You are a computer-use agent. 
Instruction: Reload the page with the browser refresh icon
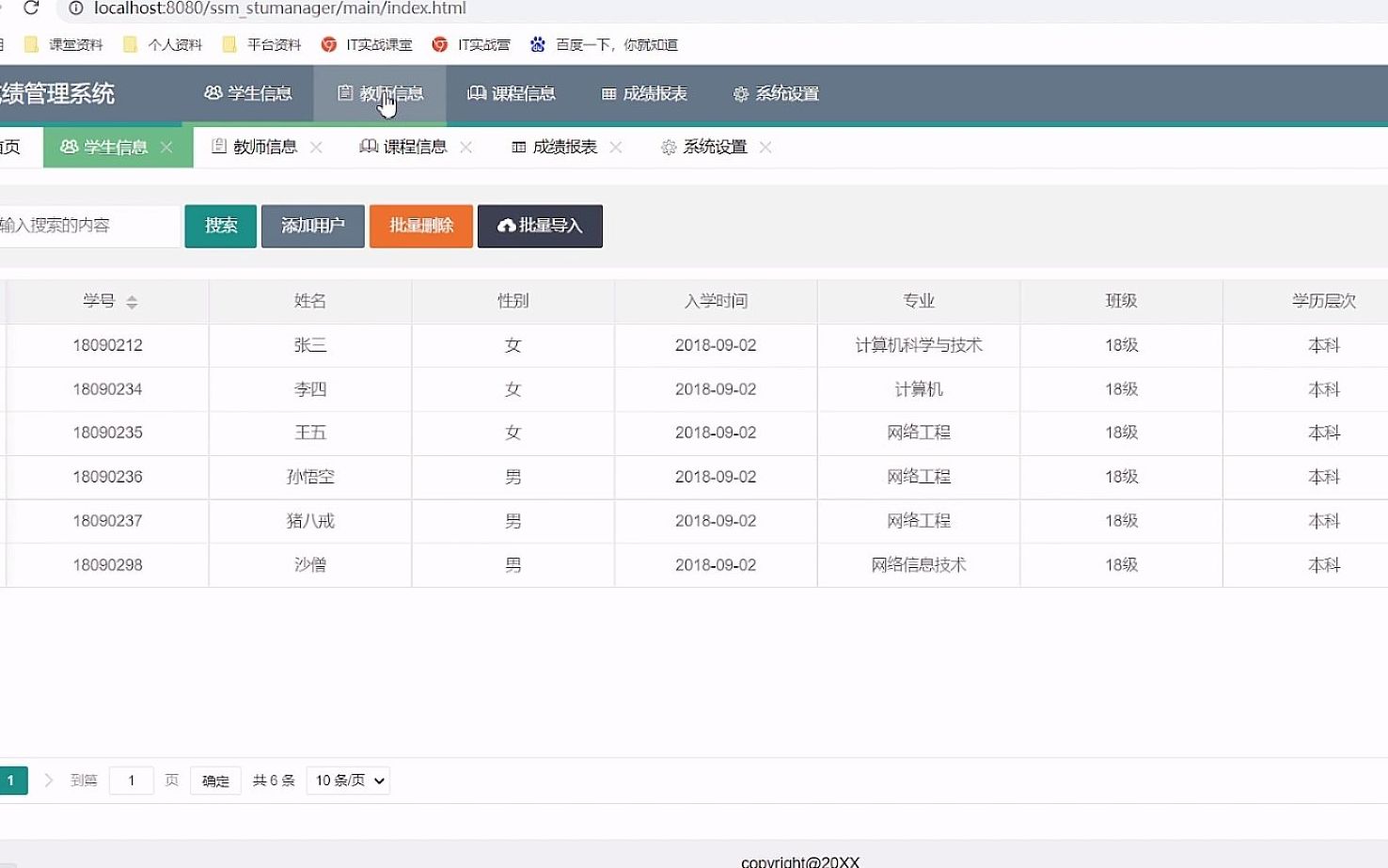31,8
